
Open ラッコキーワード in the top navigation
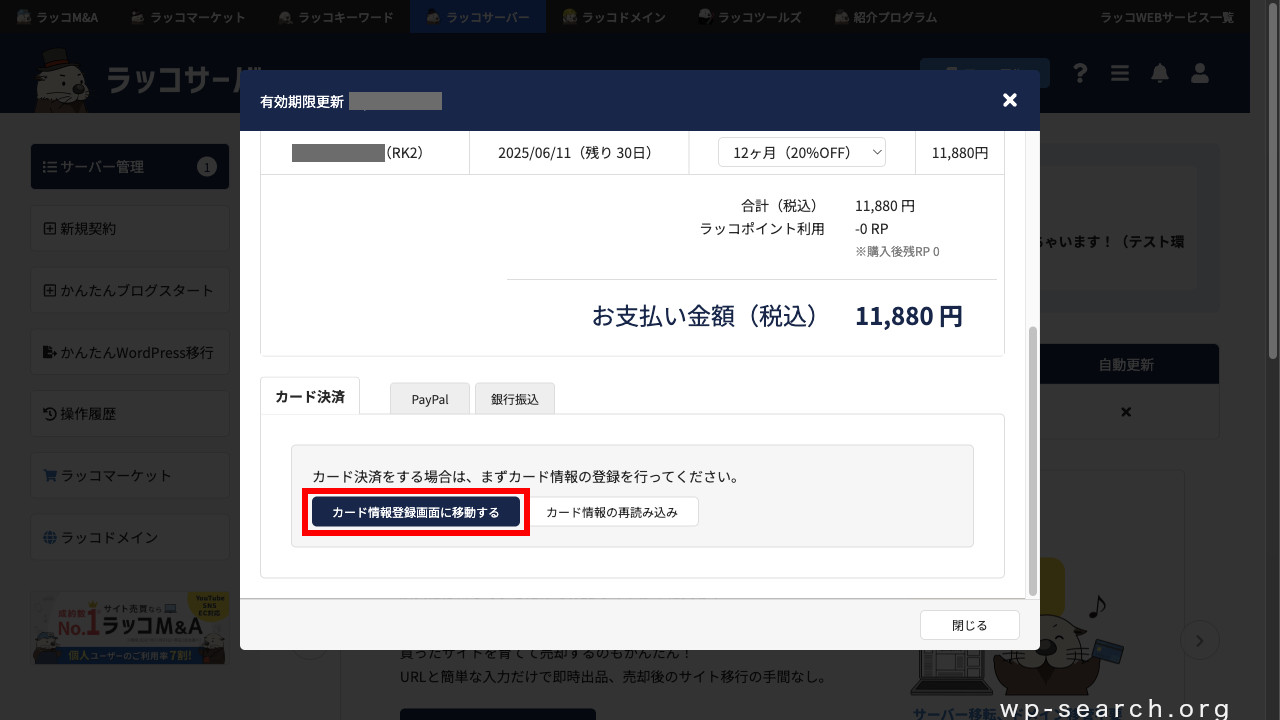point(336,17)
